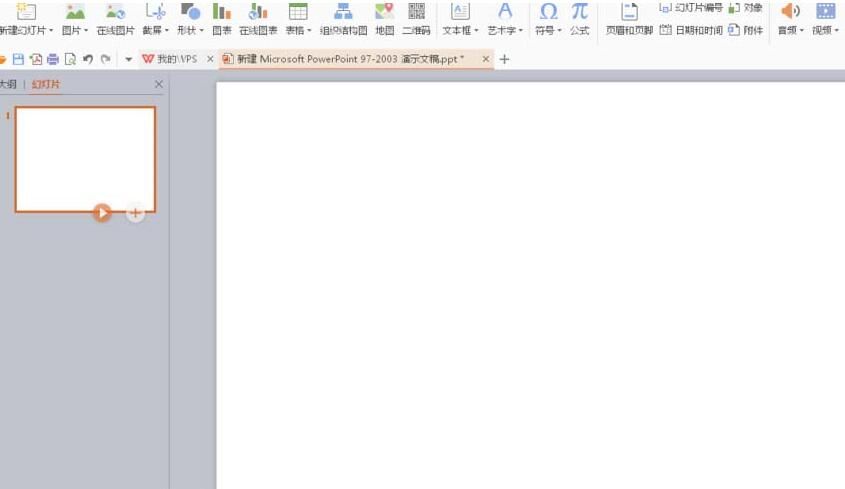Click the Text Box (文本框) icon

460,11
